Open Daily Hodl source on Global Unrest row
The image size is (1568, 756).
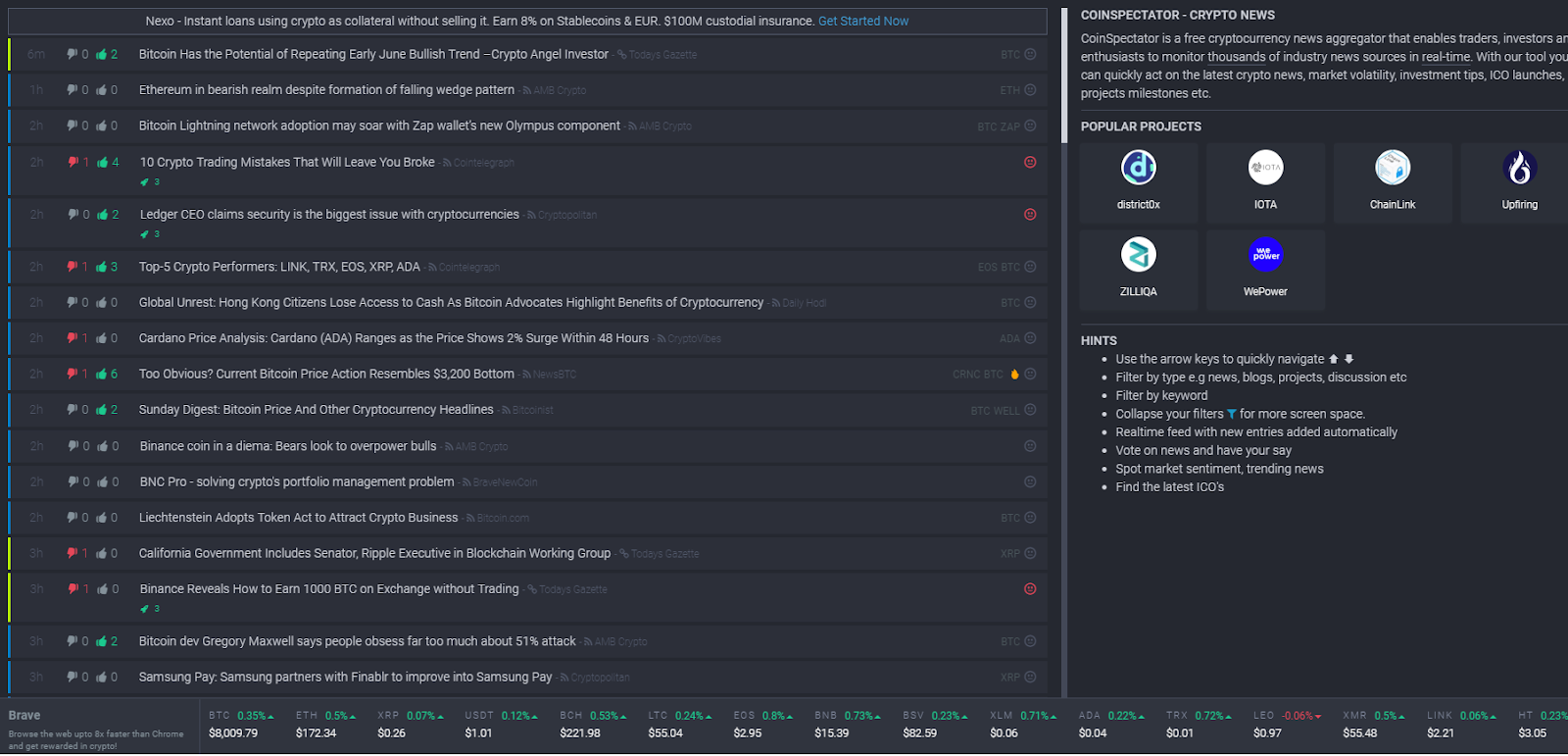click(804, 303)
